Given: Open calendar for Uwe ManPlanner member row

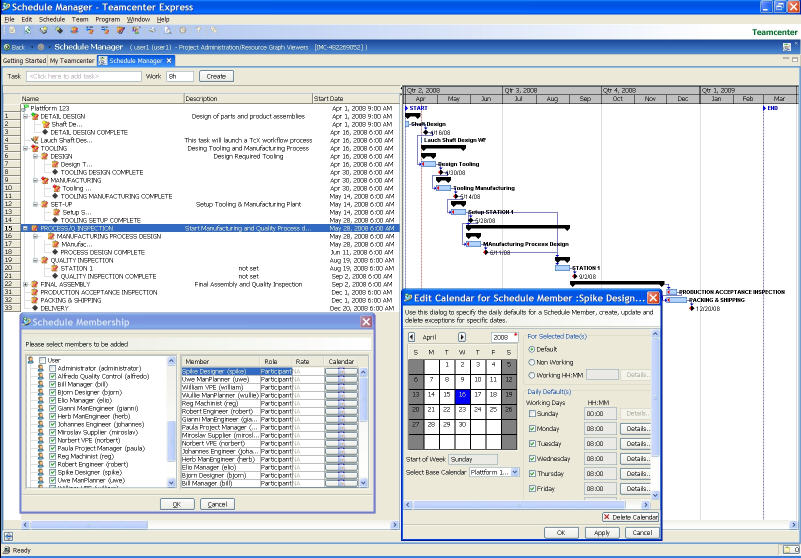Looking at the screenshot, I should click(341, 380).
